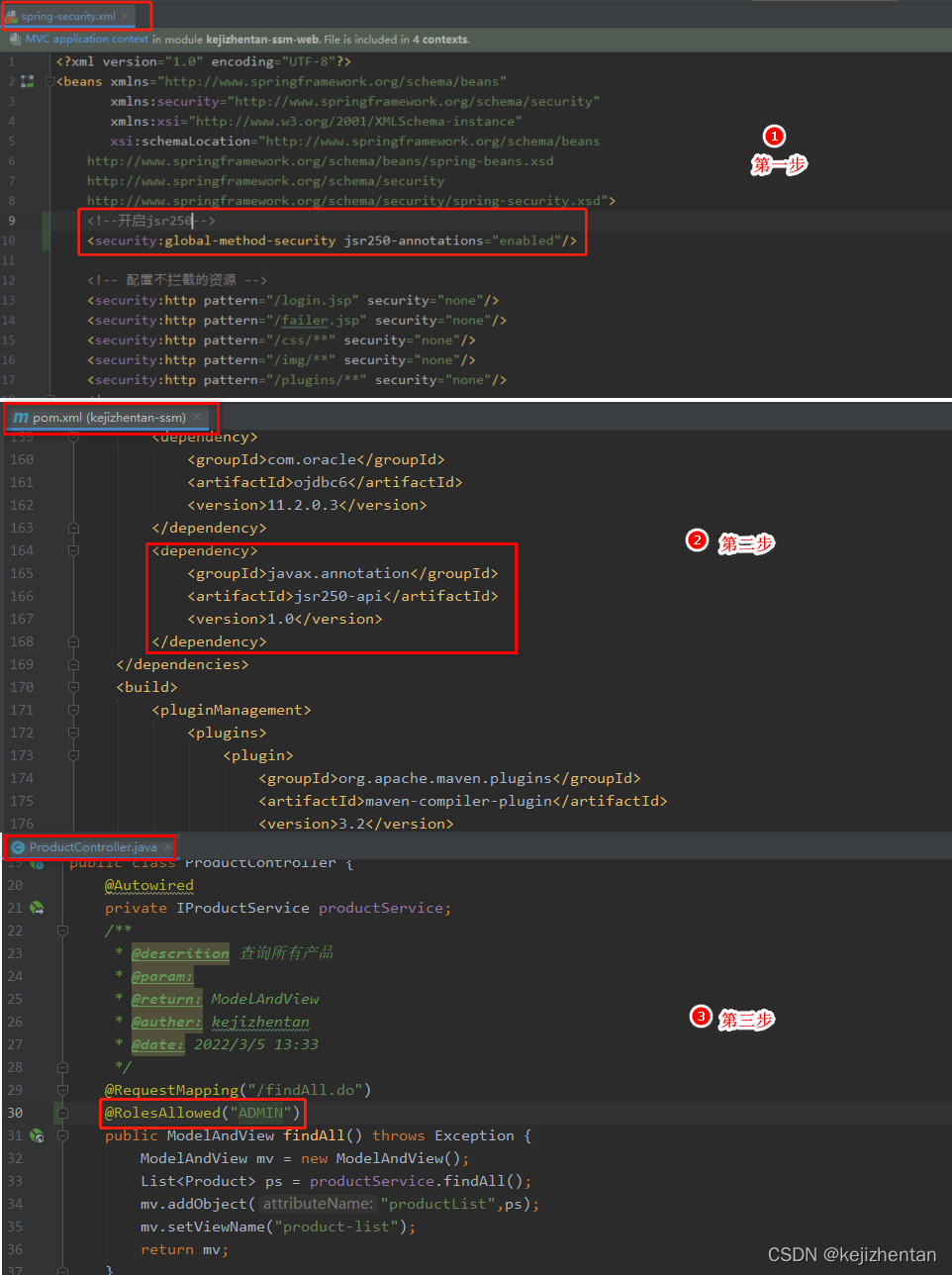This screenshot has height=1275, width=952.
Task: Click the autowired dependency gutter icon on line 21
Action: pos(37,908)
